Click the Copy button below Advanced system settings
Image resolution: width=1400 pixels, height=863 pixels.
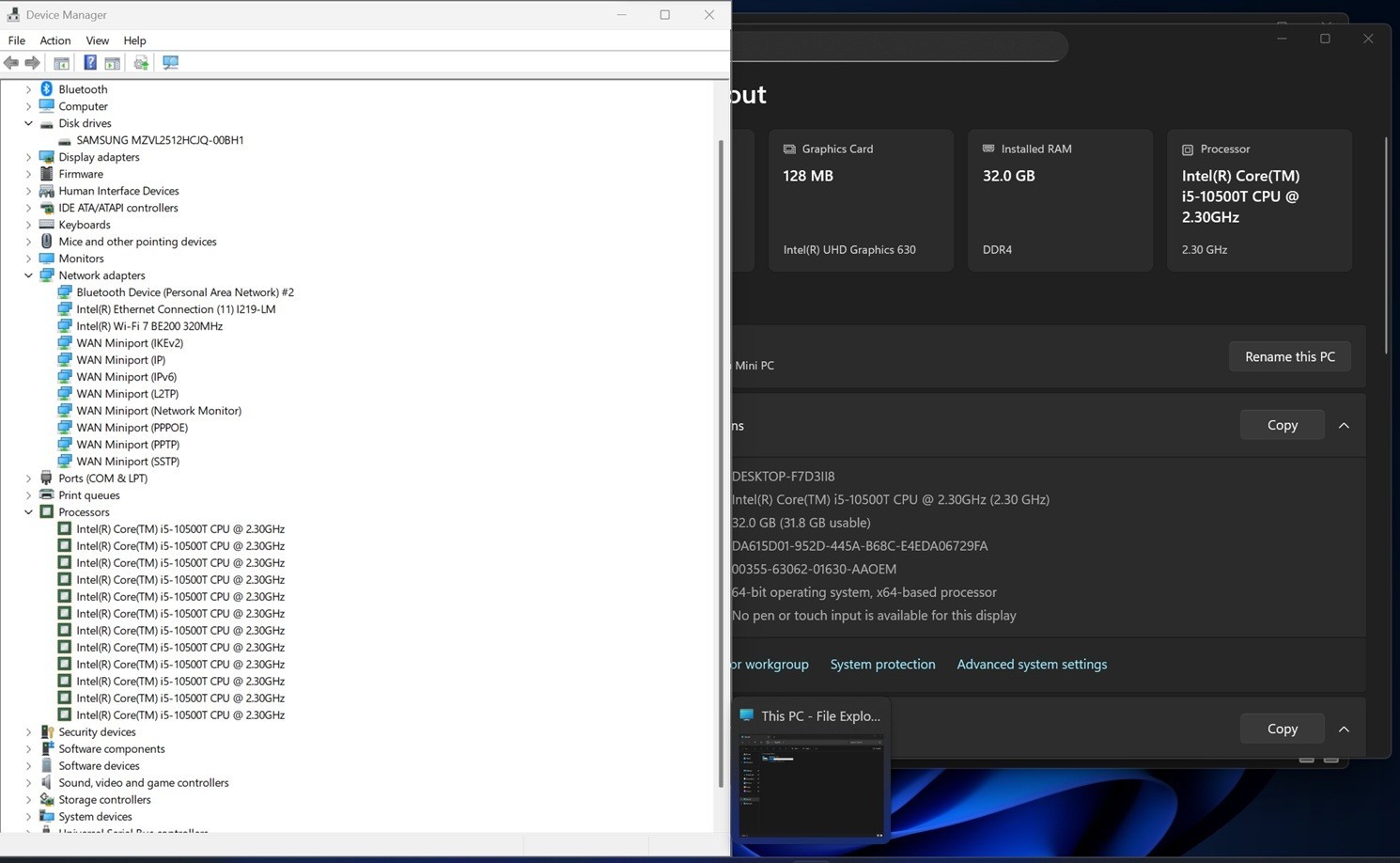pyautogui.click(x=1283, y=729)
